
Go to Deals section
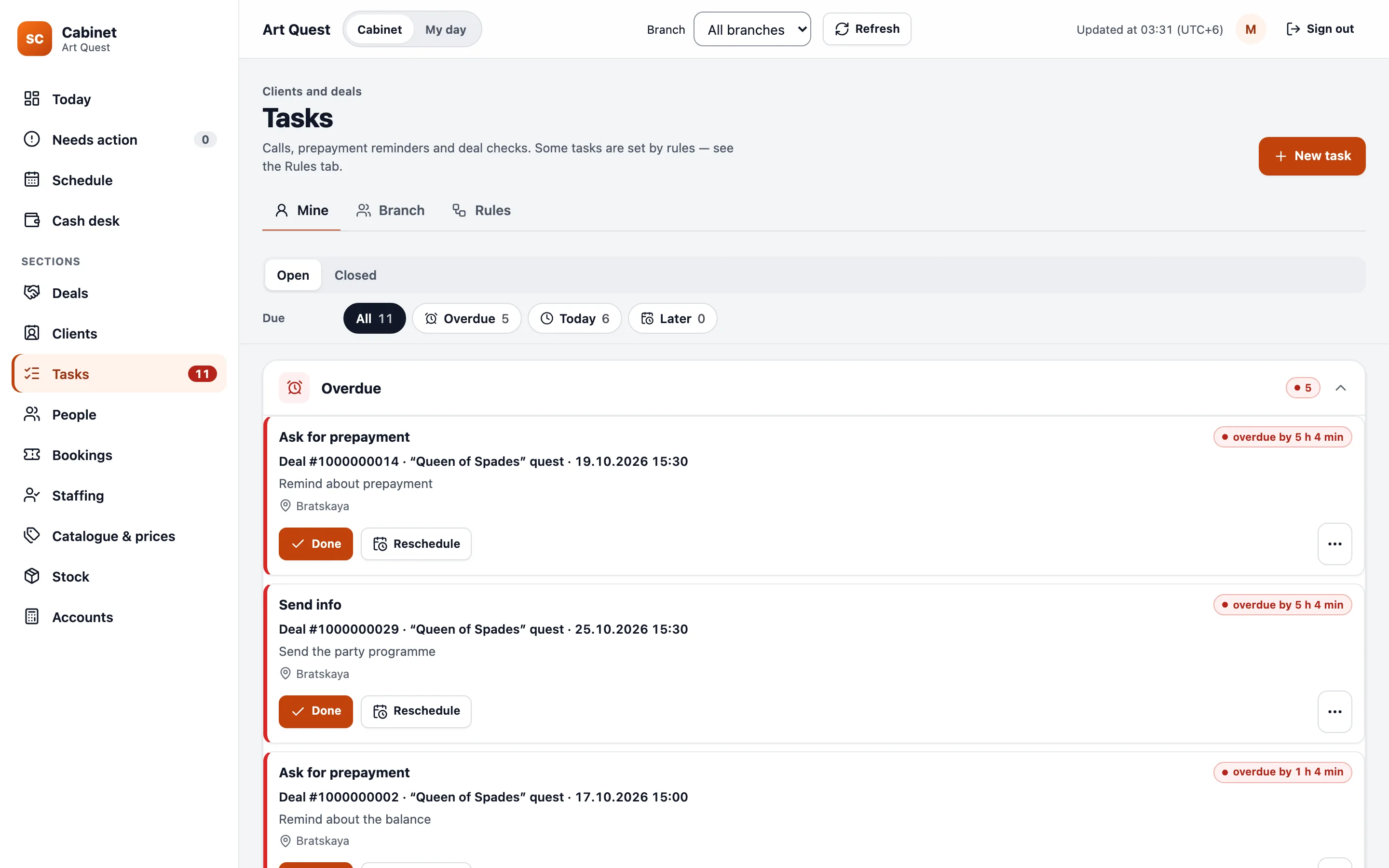point(120,293)
